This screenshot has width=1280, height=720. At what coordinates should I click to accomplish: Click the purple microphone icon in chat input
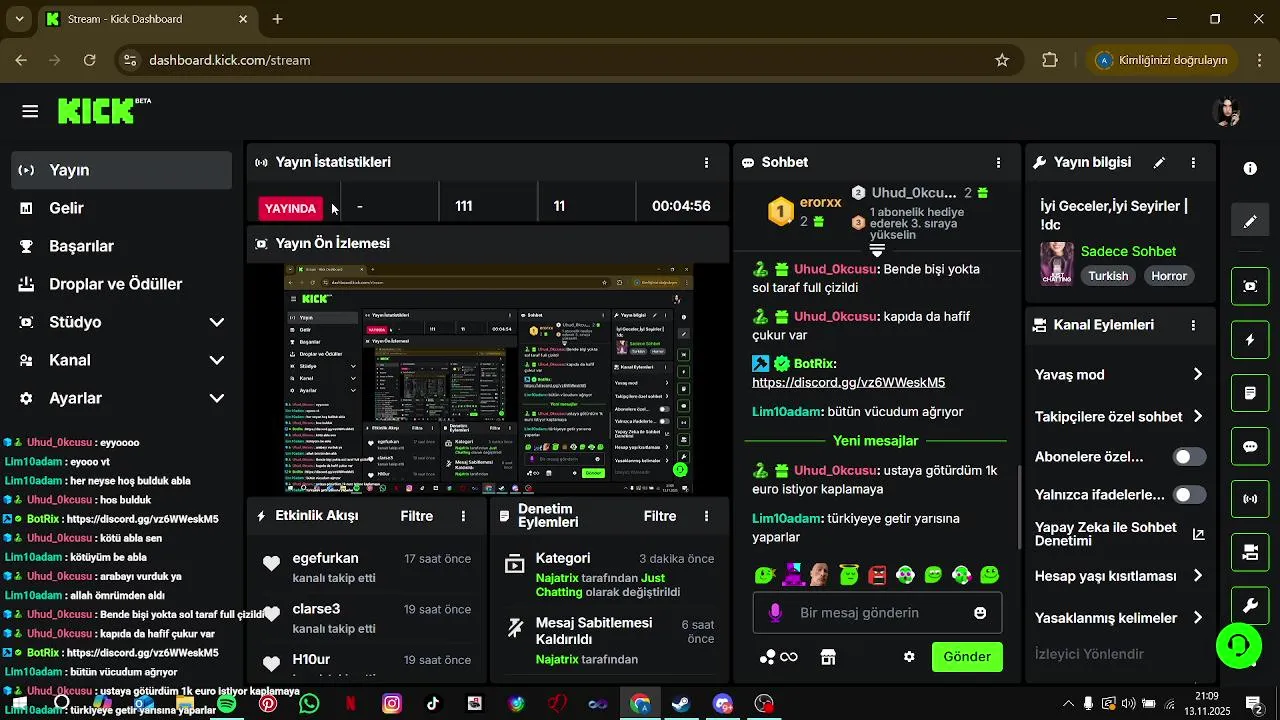point(775,613)
